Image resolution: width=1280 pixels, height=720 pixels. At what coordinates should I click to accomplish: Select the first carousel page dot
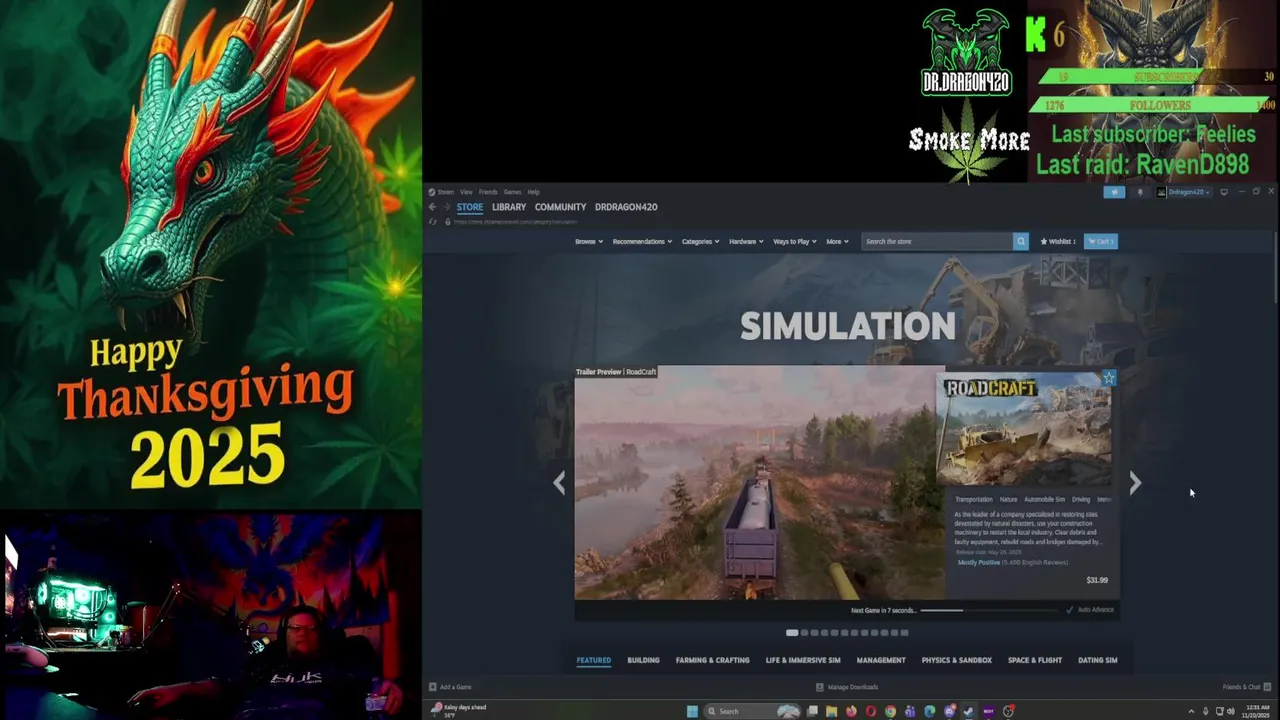792,632
